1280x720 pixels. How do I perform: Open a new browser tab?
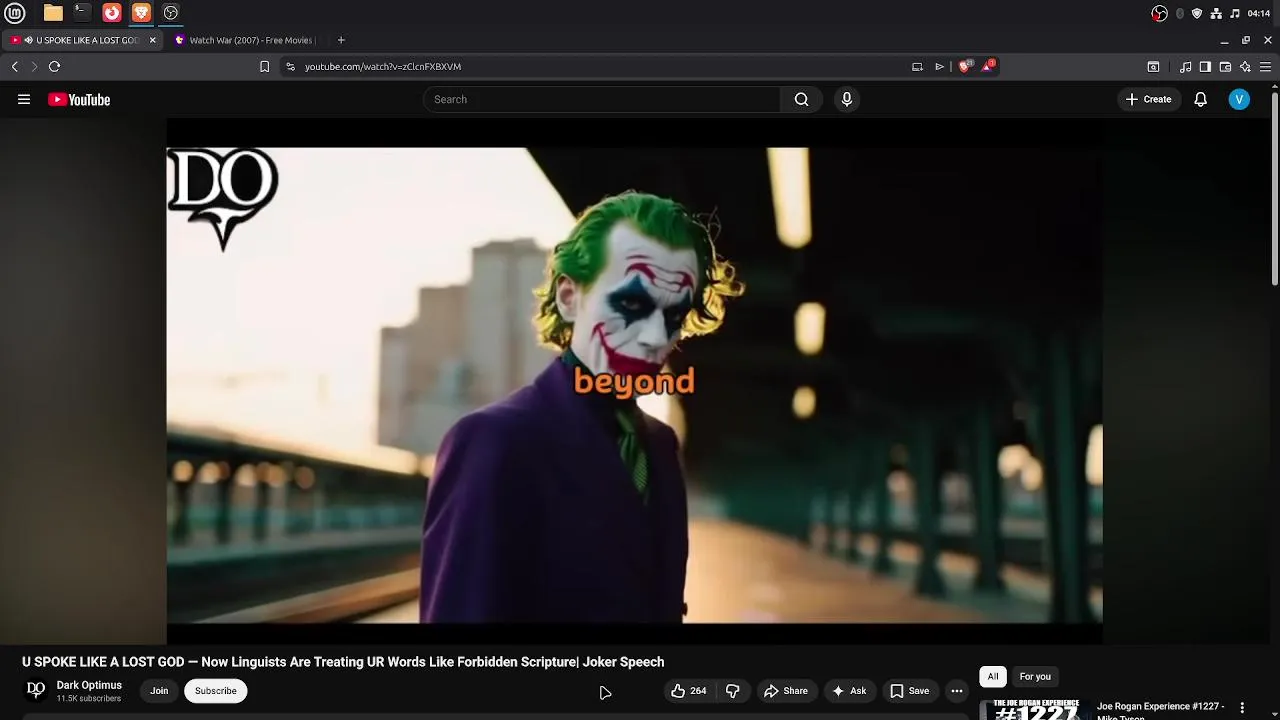[341, 40]
